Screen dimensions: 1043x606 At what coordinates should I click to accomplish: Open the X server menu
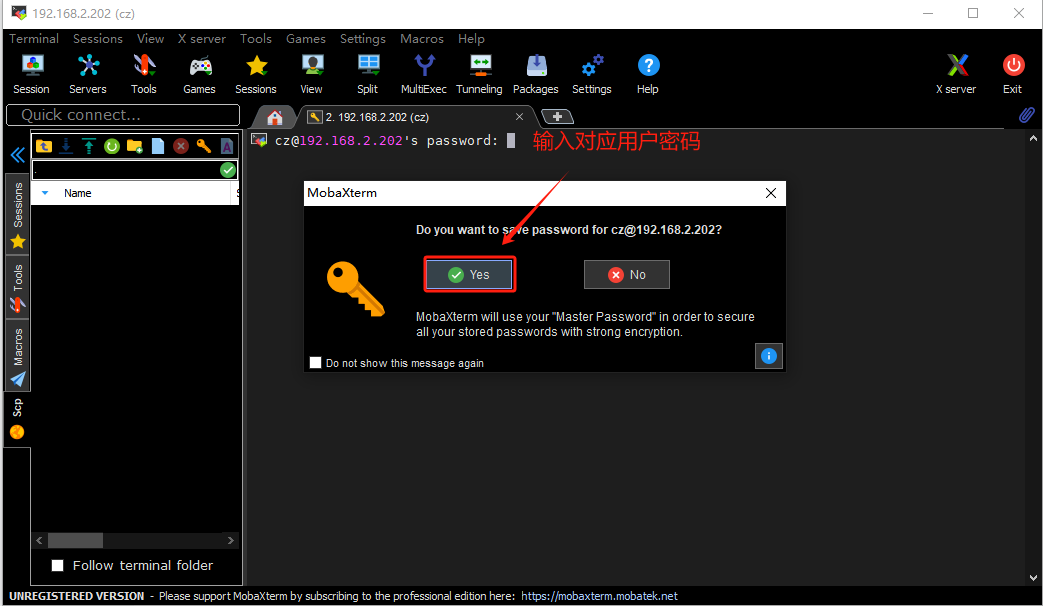202,39
